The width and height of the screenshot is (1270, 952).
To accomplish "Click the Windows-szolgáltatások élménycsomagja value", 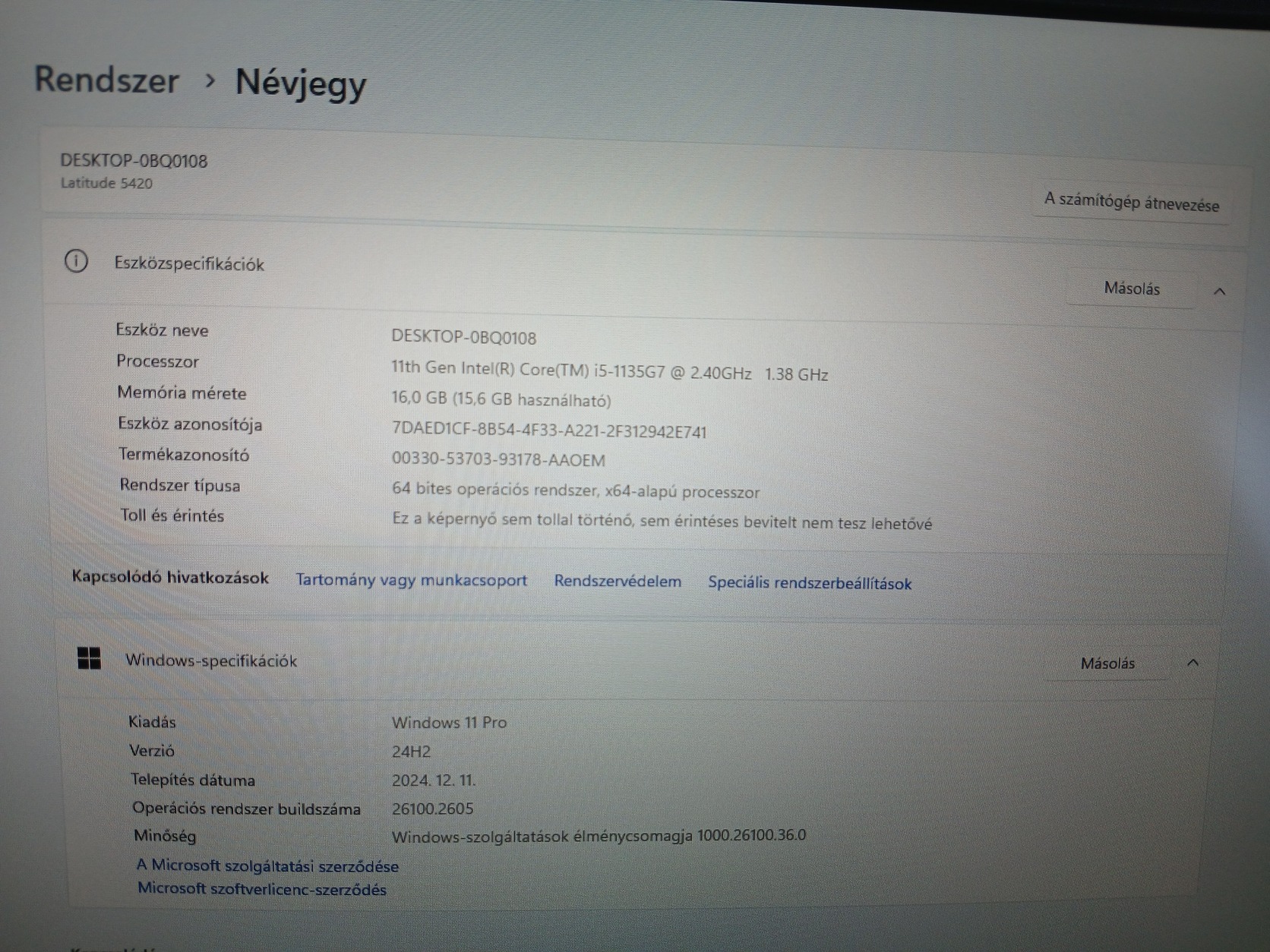I will coord(599,836).
